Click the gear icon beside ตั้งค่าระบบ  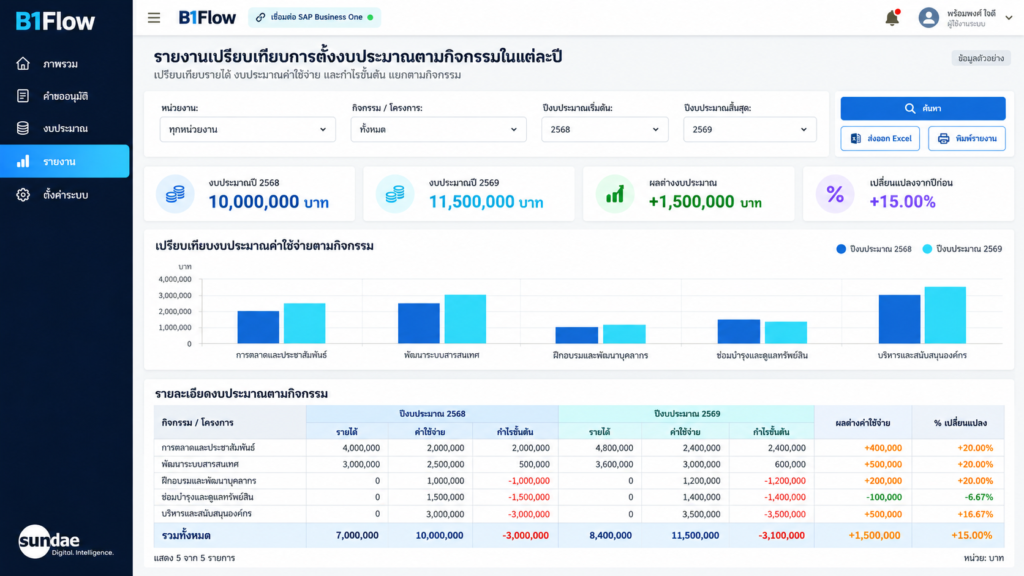[23, 195]
